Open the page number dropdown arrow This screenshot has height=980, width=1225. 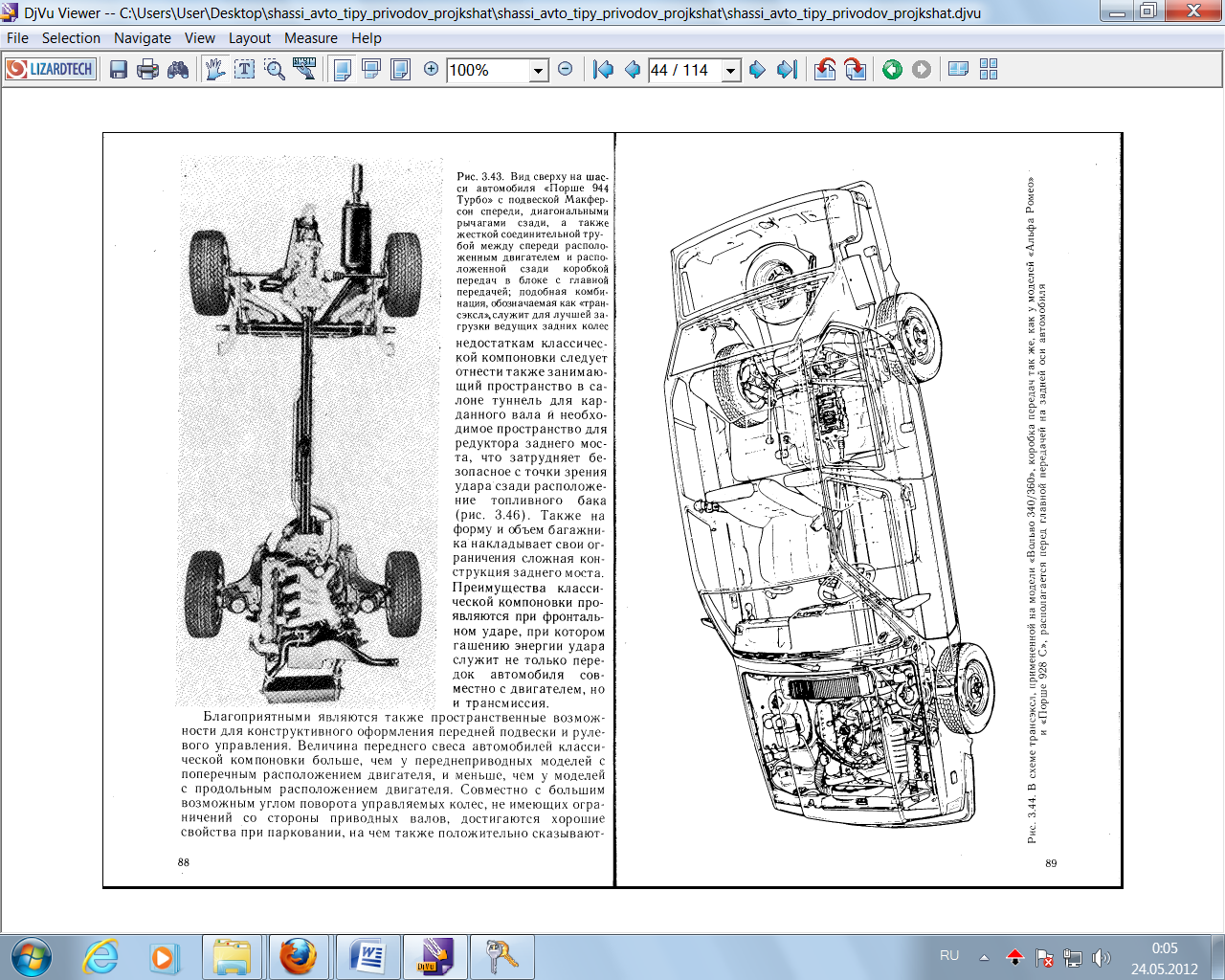pos(731,70)
